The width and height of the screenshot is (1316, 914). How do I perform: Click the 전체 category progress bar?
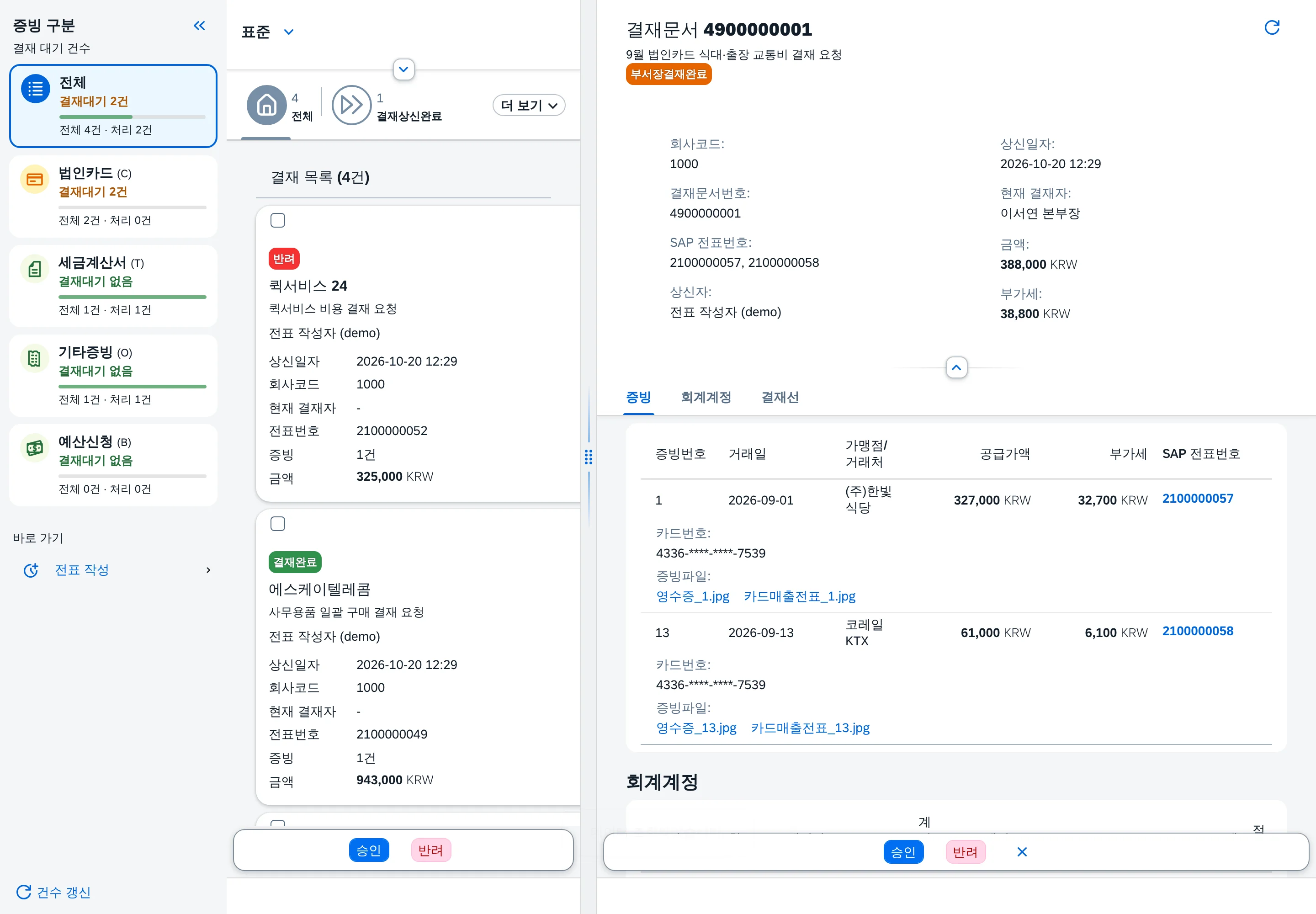click(x=133, y=117)
